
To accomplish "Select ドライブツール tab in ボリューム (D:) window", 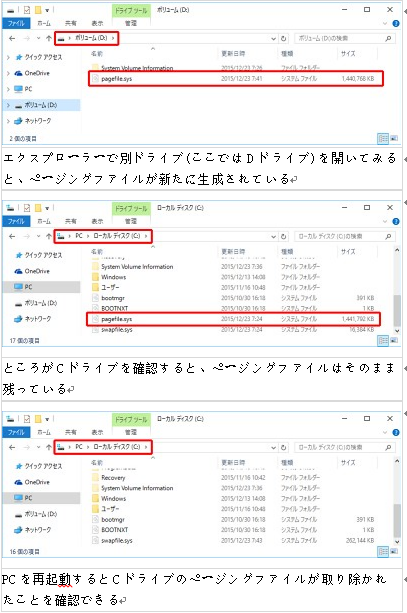I will coord(131,11).
